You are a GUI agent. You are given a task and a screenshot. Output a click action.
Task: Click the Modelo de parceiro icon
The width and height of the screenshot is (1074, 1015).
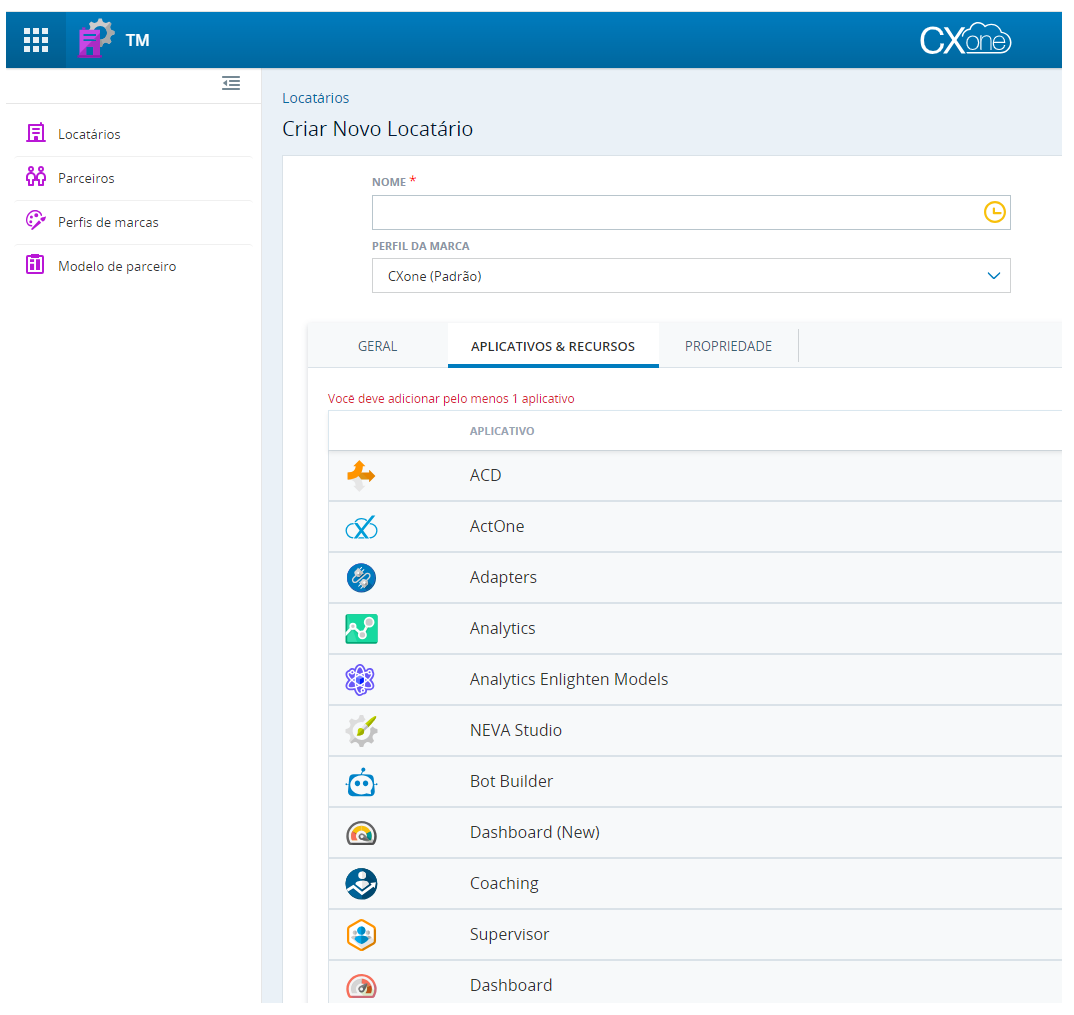pos(35,264)
